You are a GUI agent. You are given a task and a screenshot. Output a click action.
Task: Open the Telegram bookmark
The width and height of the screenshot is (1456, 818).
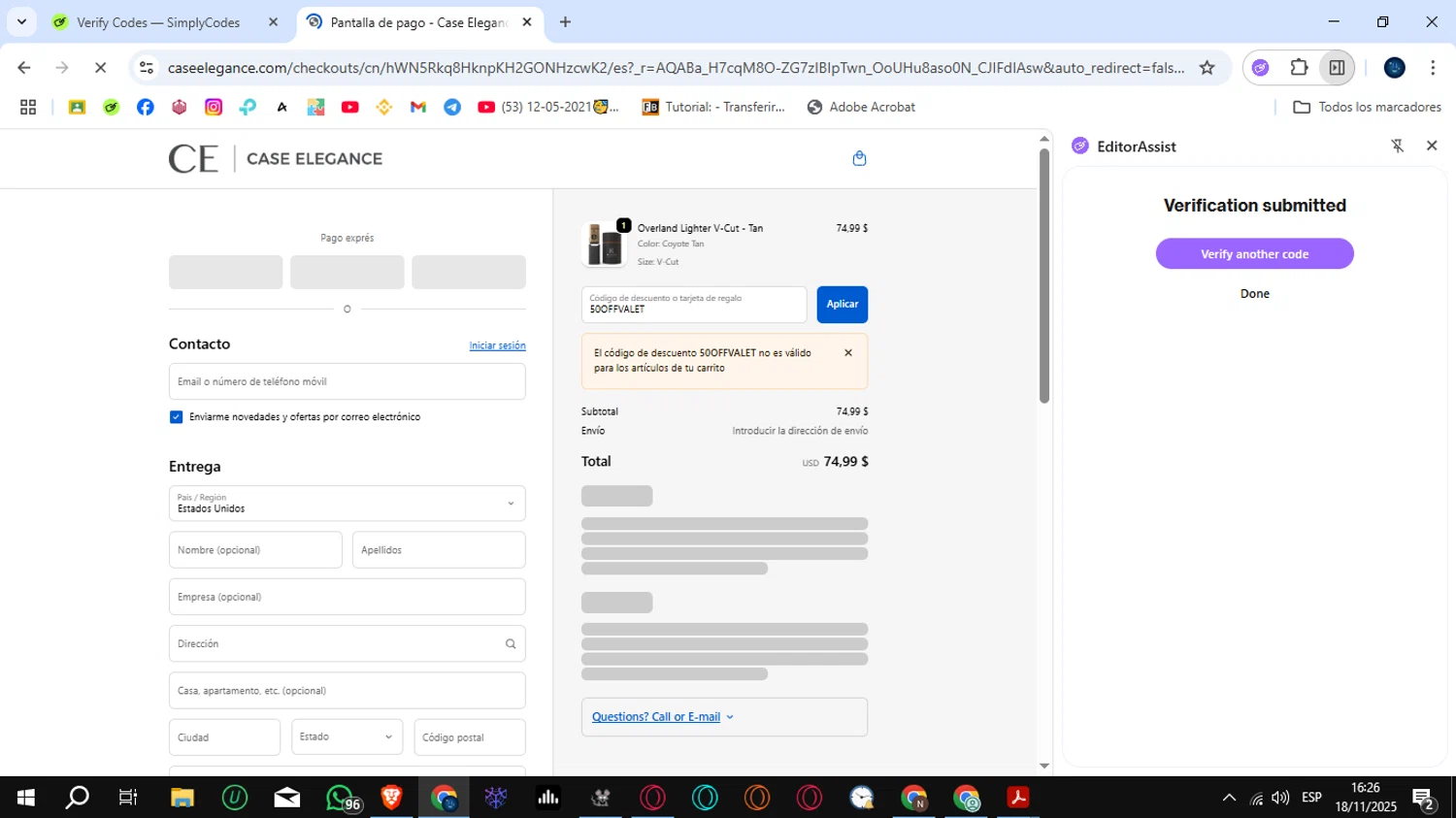452,107
